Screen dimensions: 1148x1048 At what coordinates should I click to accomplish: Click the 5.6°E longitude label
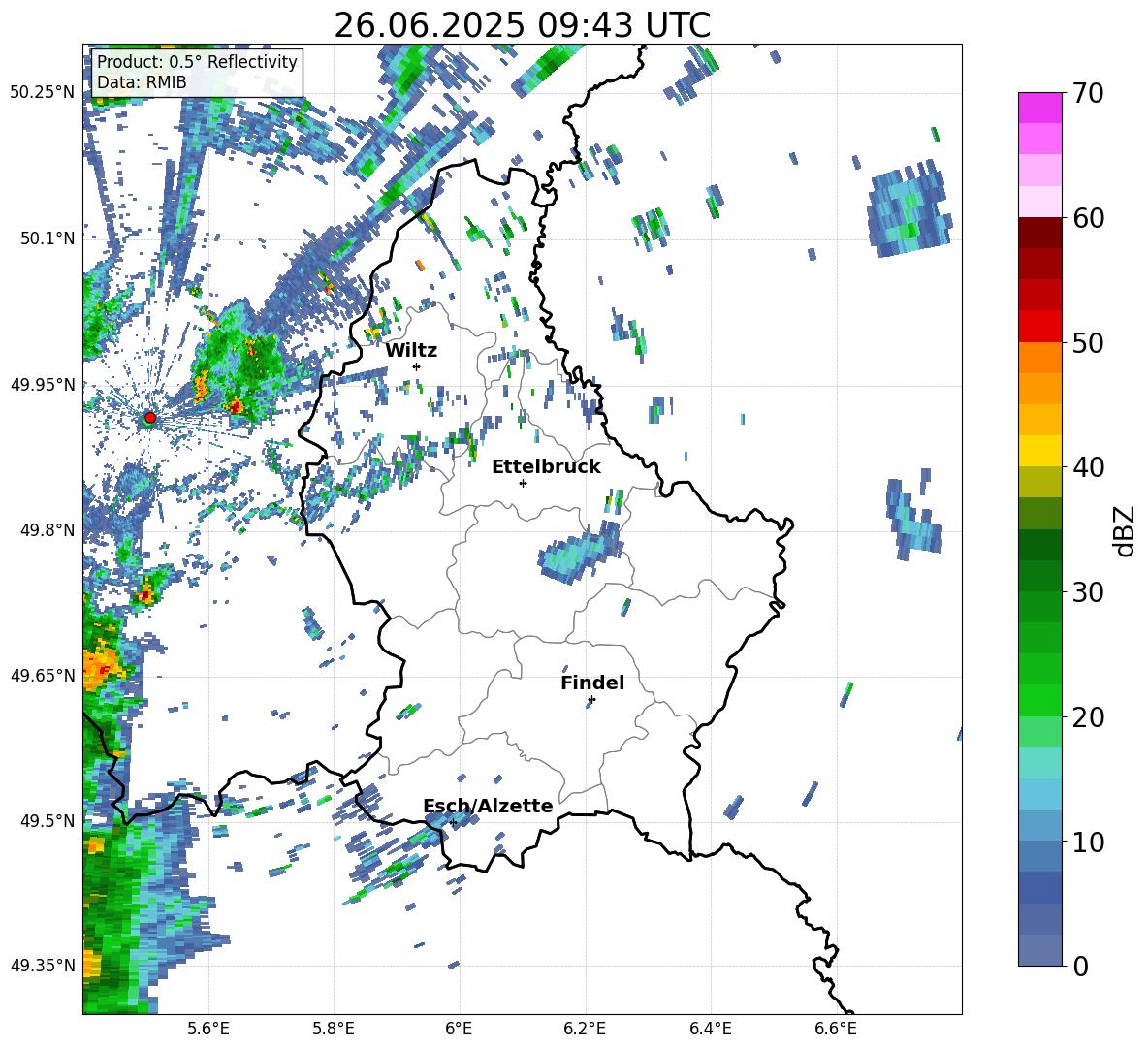(x=208, y=1029)
